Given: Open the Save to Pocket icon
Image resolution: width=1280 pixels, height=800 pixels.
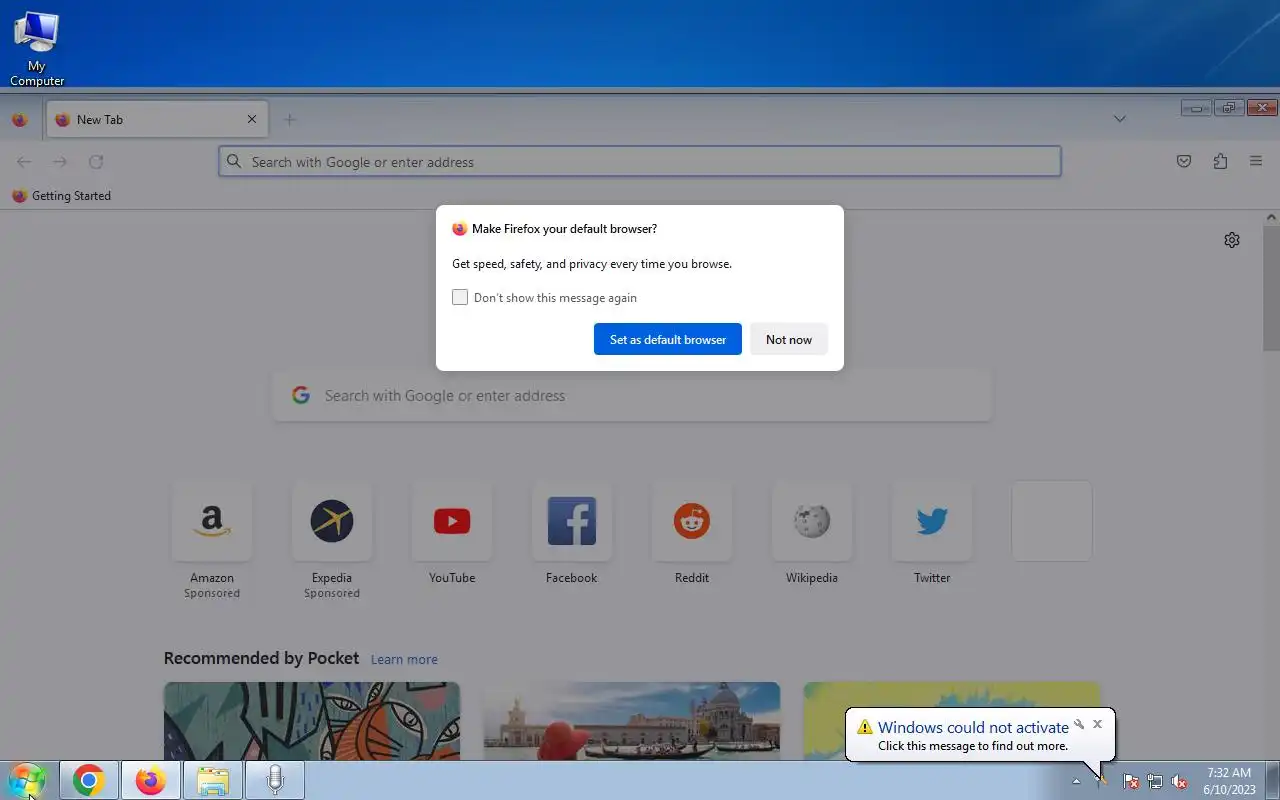Looking at the screenshot, I should point(1184,161).
